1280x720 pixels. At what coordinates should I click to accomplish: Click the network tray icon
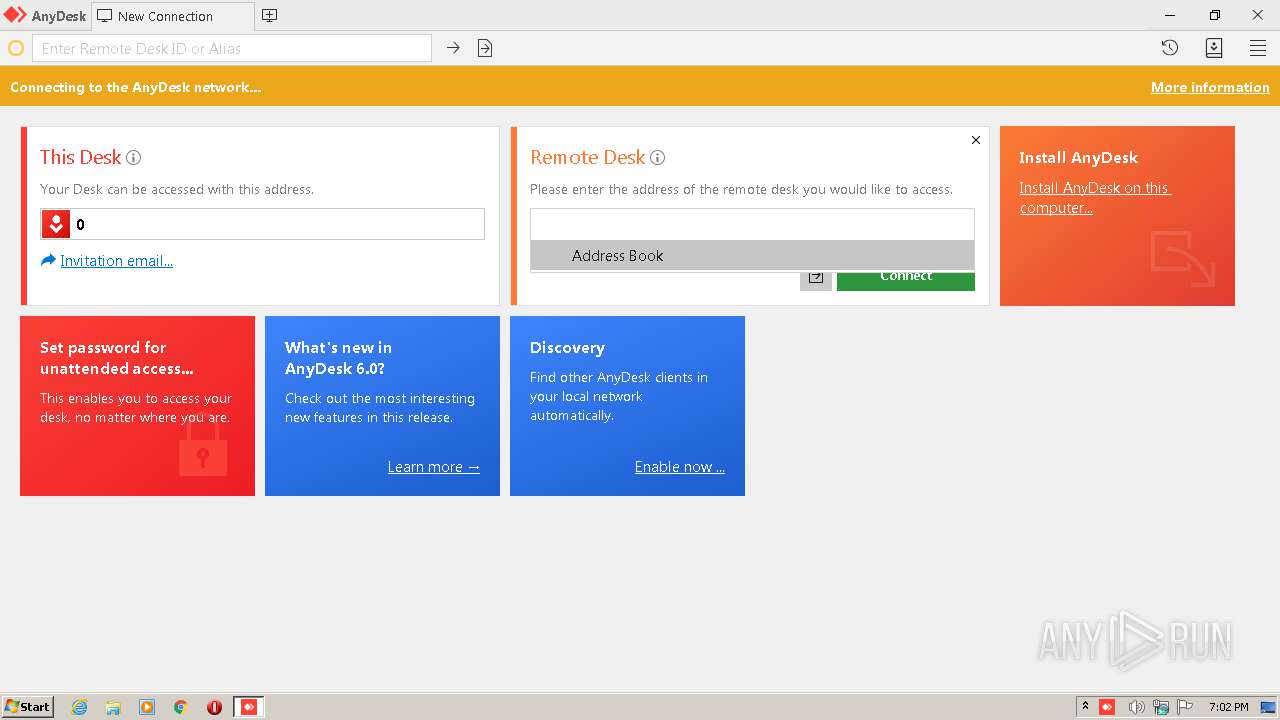pyautogui.click(x=1161, y=707)
